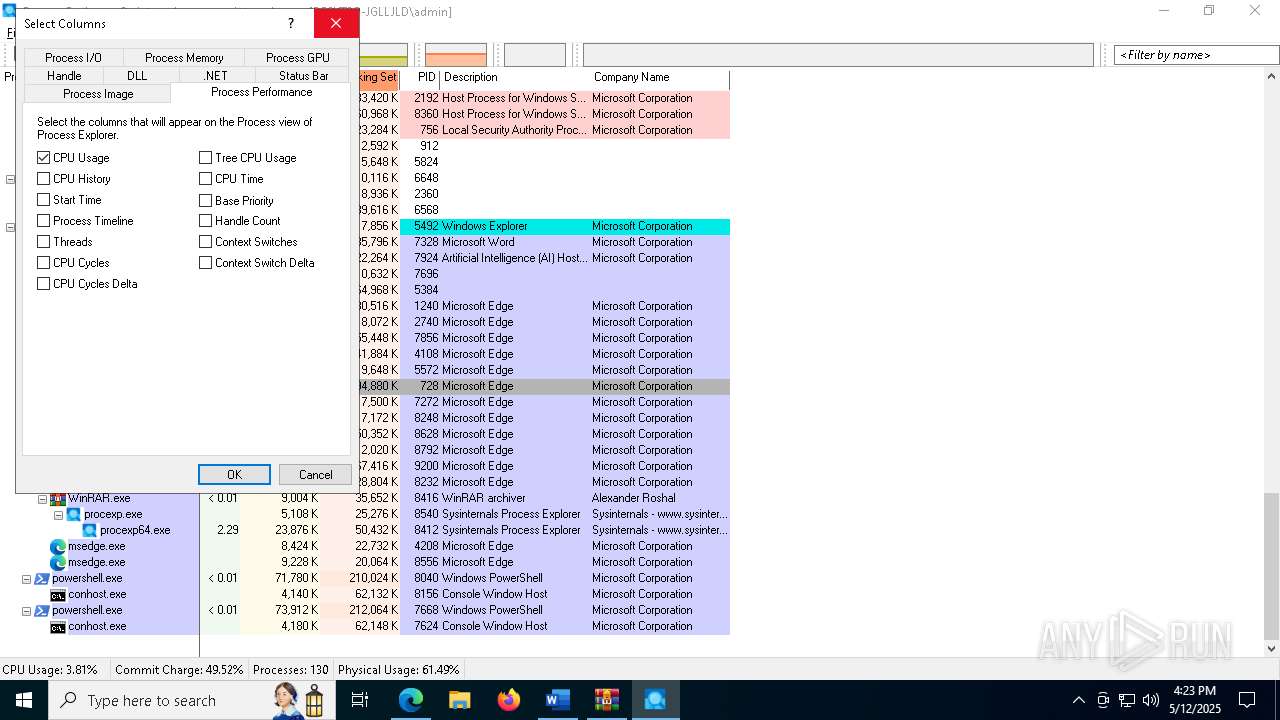Enable the Threads column
The height and width of the screenshot is (720, 1280).
tap(43, 242)
